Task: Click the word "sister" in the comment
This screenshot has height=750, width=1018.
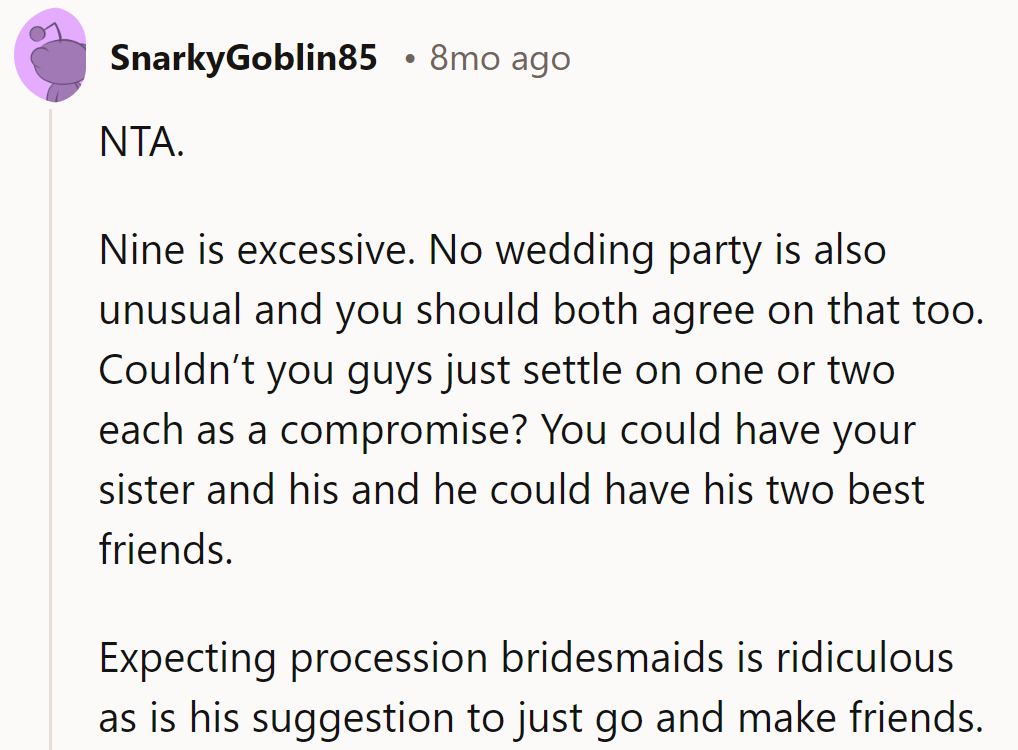Action: point(141,490)
